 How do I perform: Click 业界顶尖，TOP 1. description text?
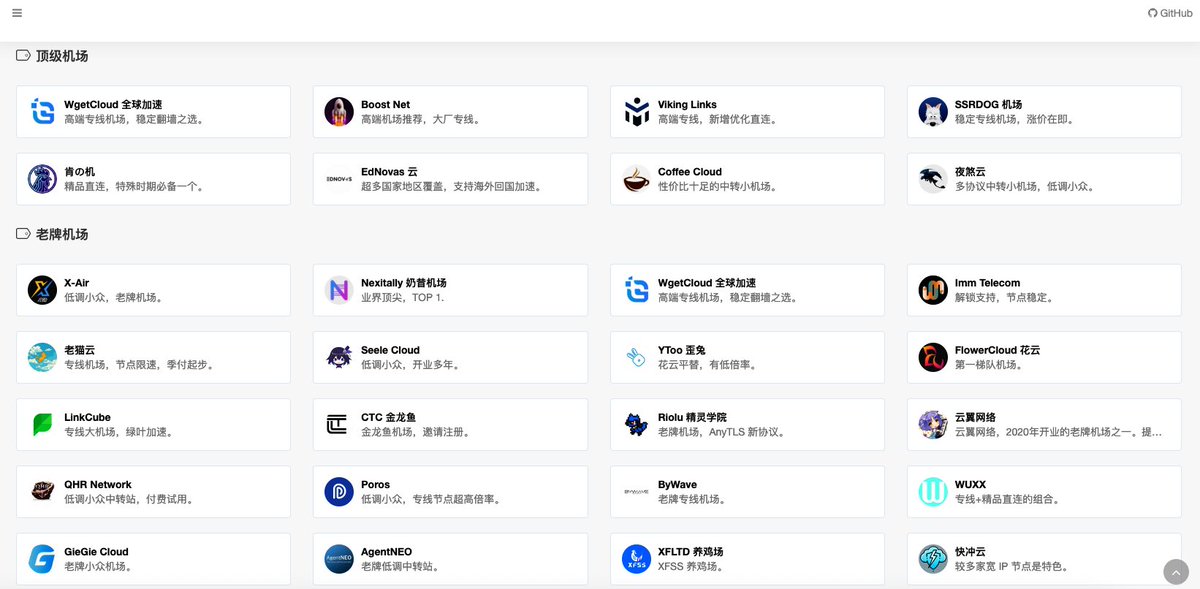(x=402, y=298)
